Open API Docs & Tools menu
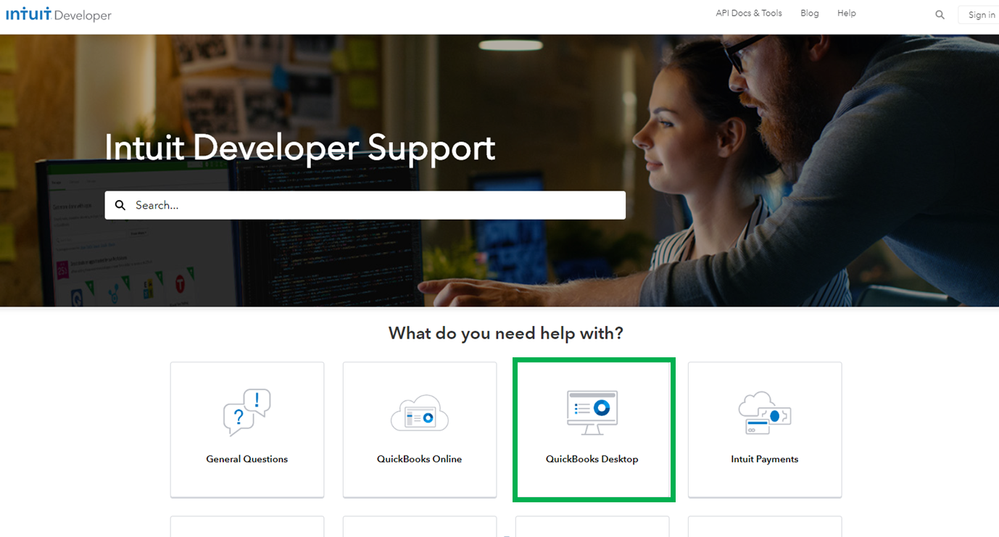The image size is (999, 537). tap(749, 13)
